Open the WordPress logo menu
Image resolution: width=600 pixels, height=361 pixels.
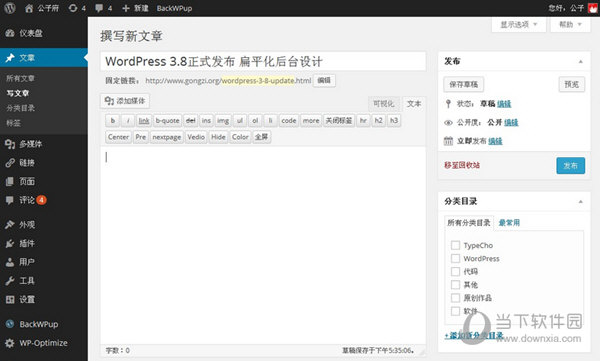pyautogui.click(x=10, y=8)
